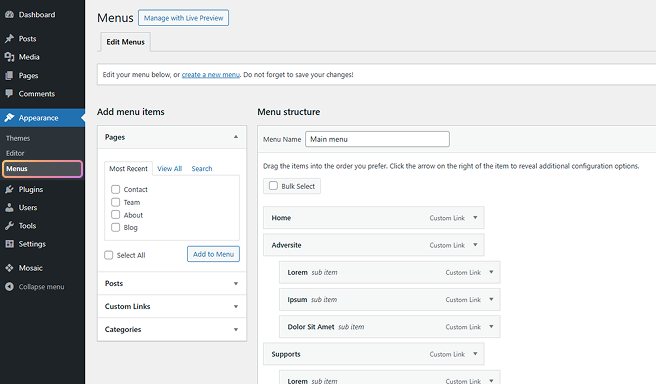The width and height of the screenshot is (656, 384).
Task: Open Themes in the Appearance submenu
Action: click(18, 138)
